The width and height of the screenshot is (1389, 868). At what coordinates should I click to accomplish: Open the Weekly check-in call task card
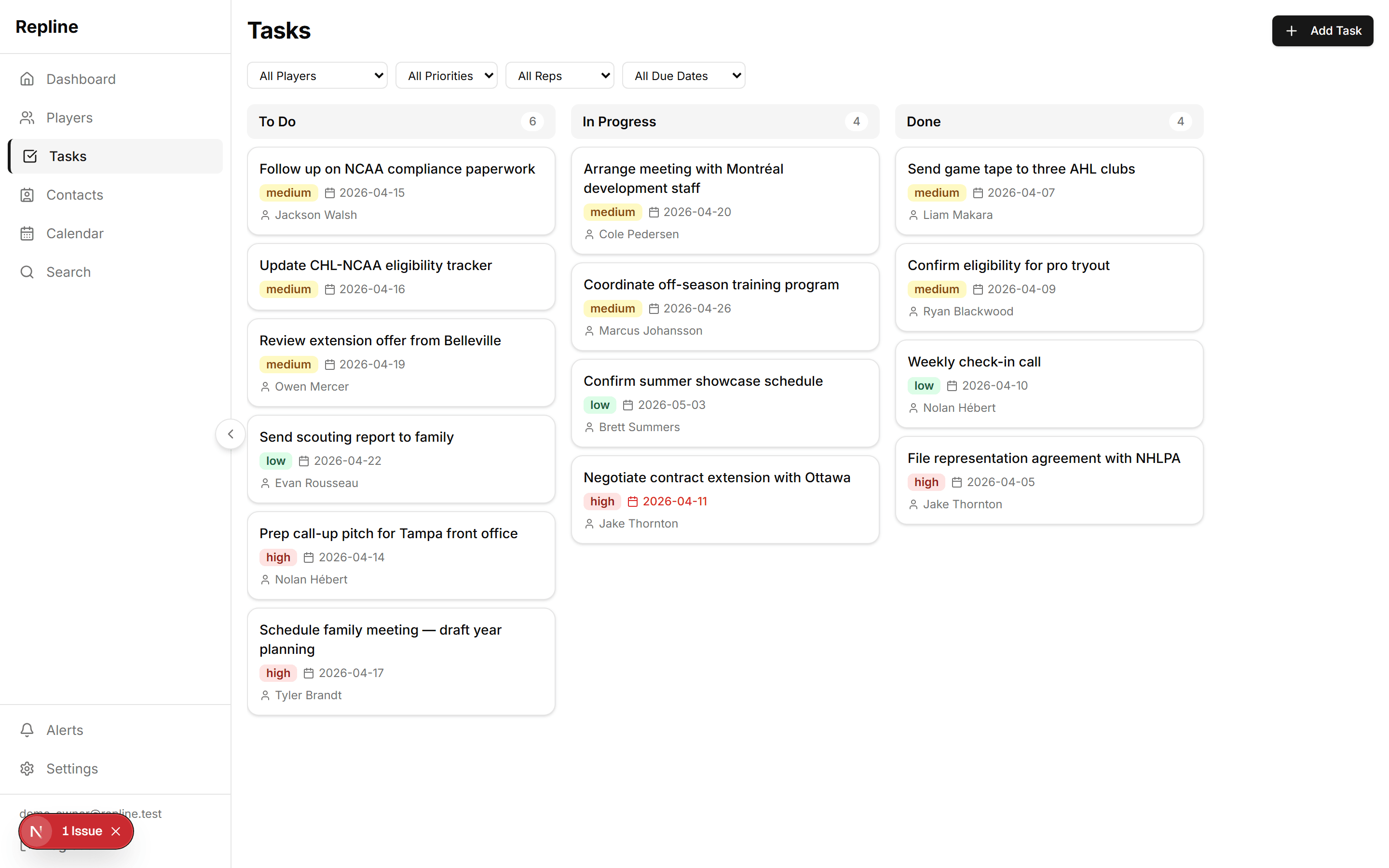pos(1049,383)
